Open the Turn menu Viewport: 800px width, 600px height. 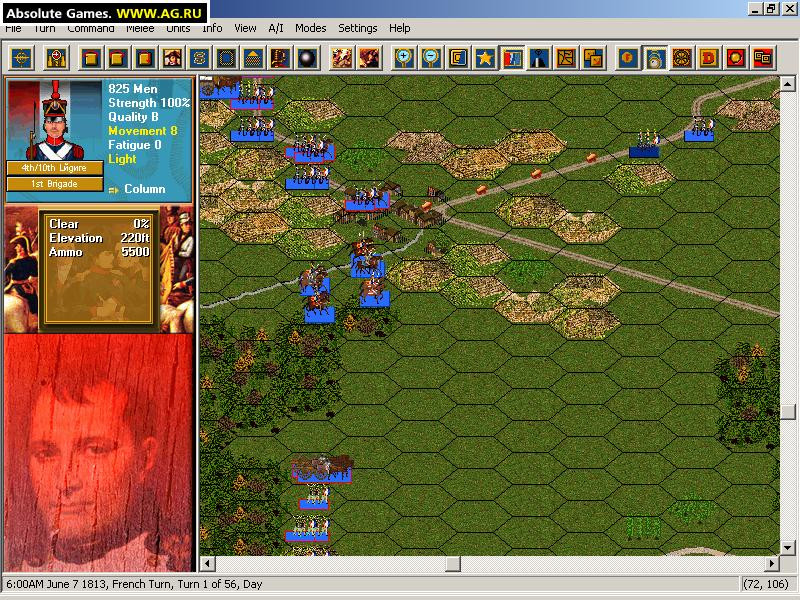44,28
